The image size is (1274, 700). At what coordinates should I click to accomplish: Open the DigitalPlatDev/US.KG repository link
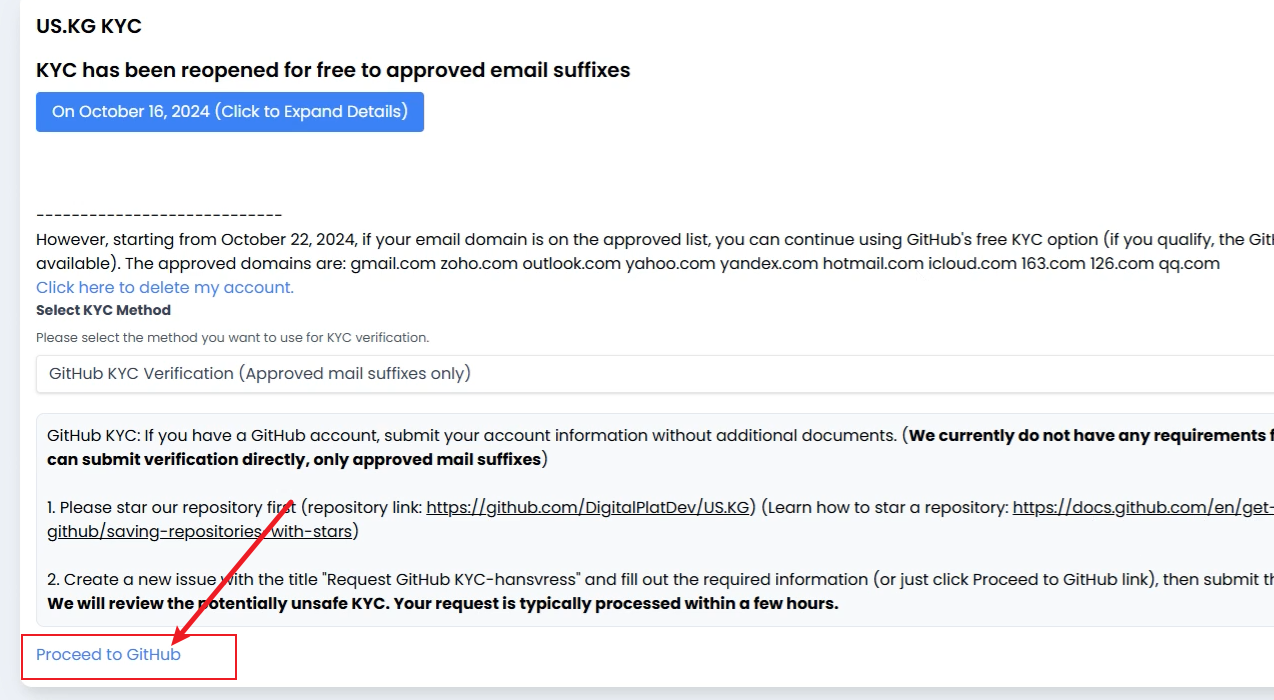tap(588, 508)
